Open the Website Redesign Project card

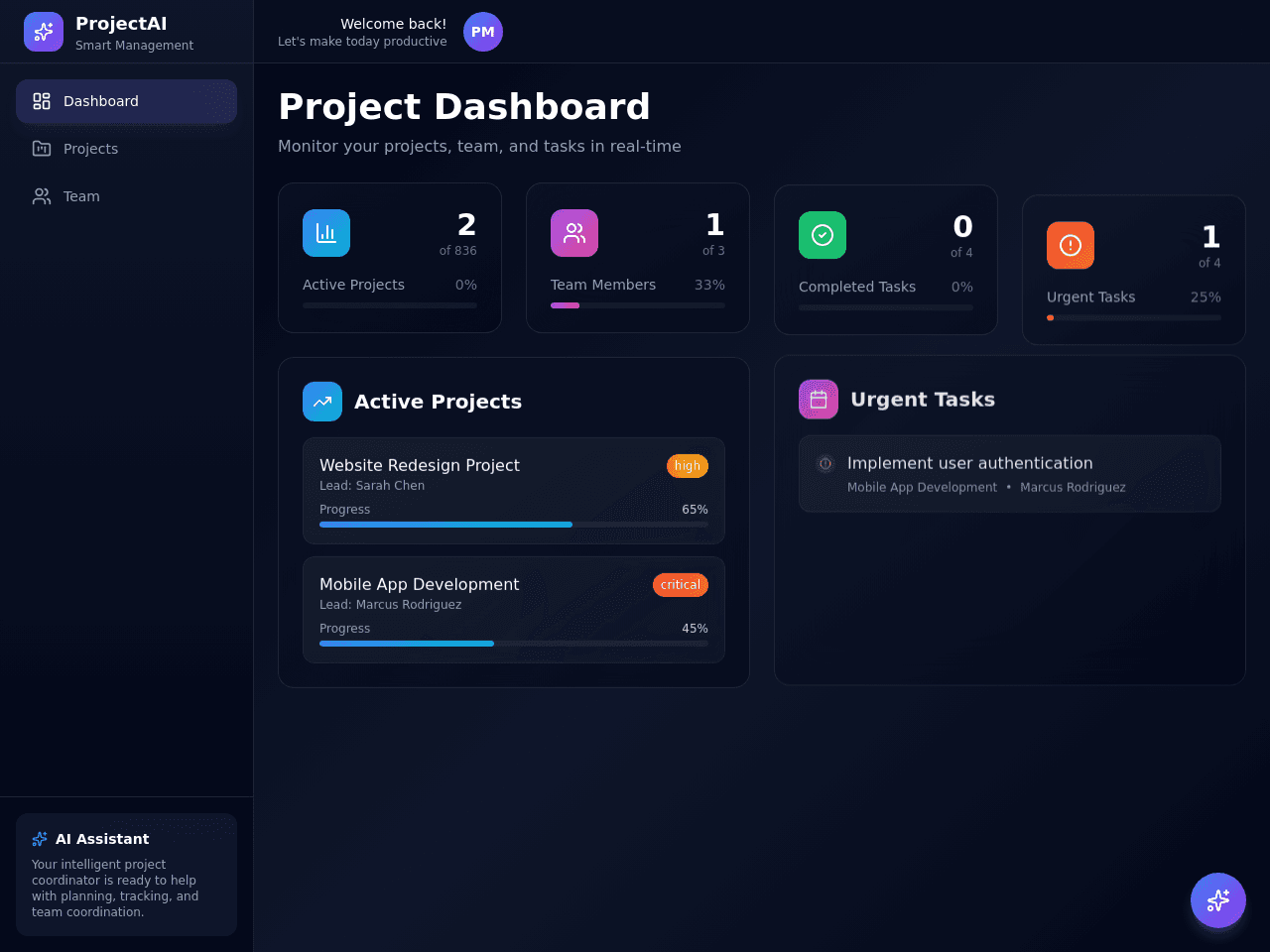(514, 491)
